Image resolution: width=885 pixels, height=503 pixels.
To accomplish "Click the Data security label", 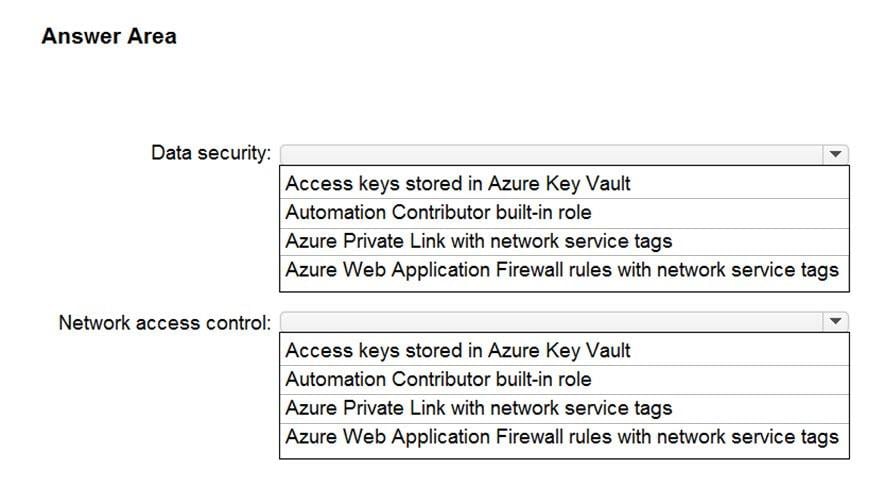I will click(211, 153).
